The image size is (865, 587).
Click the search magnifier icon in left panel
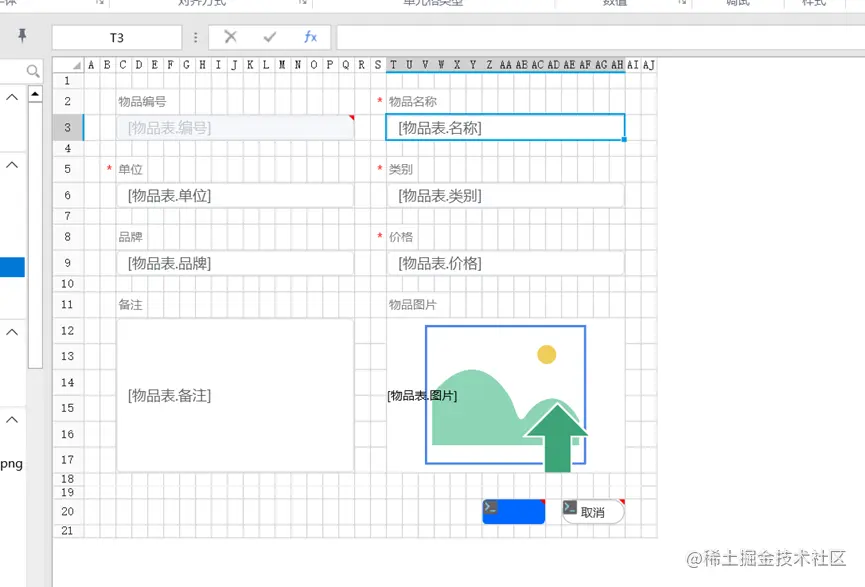tap(33, 71)
